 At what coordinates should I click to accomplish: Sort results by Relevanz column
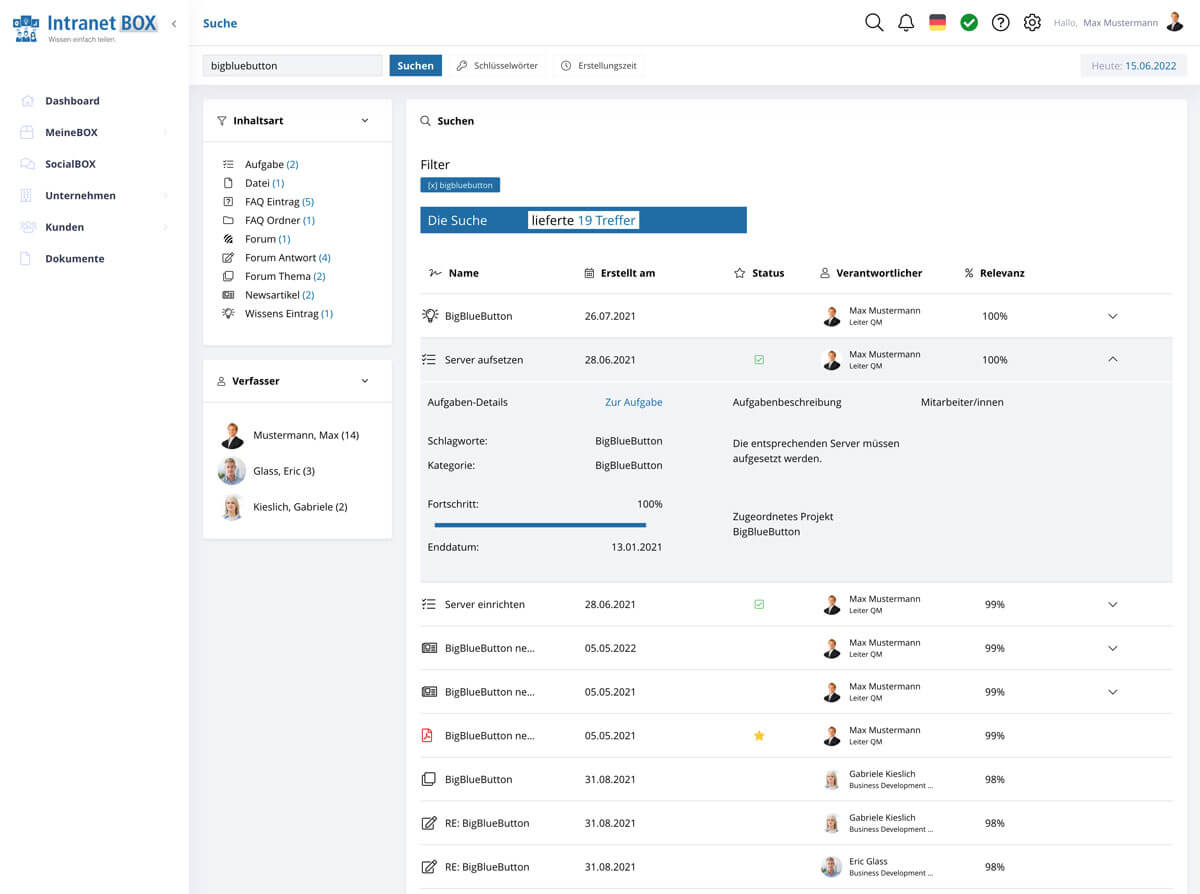994,273
